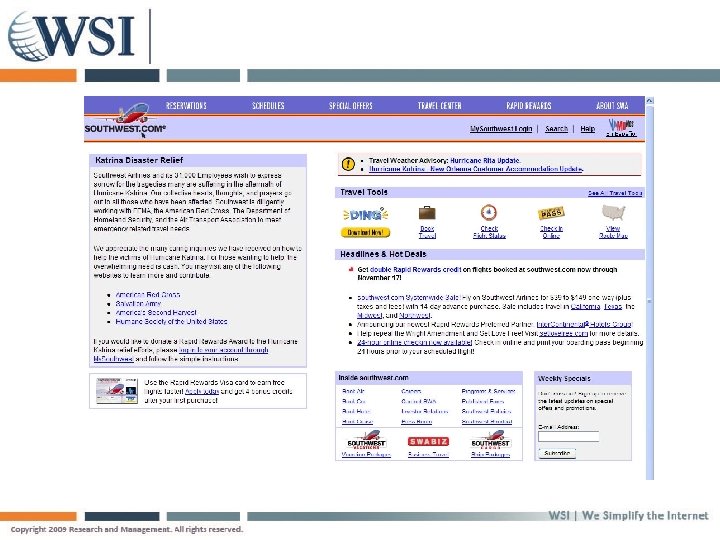Image resolution: width=720 pixels, height=540 pixels.
Task: Click the yellow Download Now button
Action: pyautogui.click(x=366, y=232)
